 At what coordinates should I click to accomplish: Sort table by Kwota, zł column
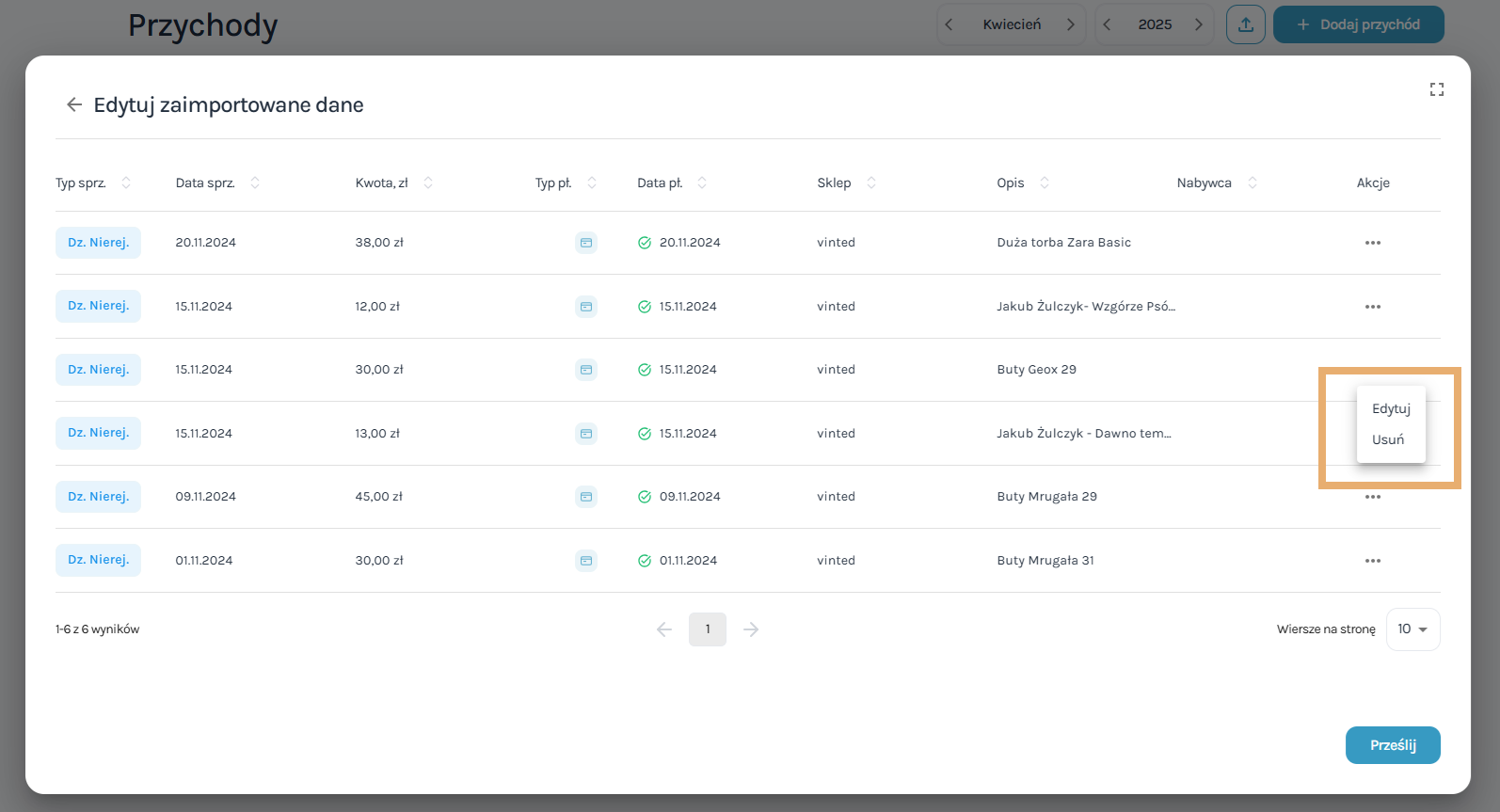pyautogui.click(x=428, y=183)
